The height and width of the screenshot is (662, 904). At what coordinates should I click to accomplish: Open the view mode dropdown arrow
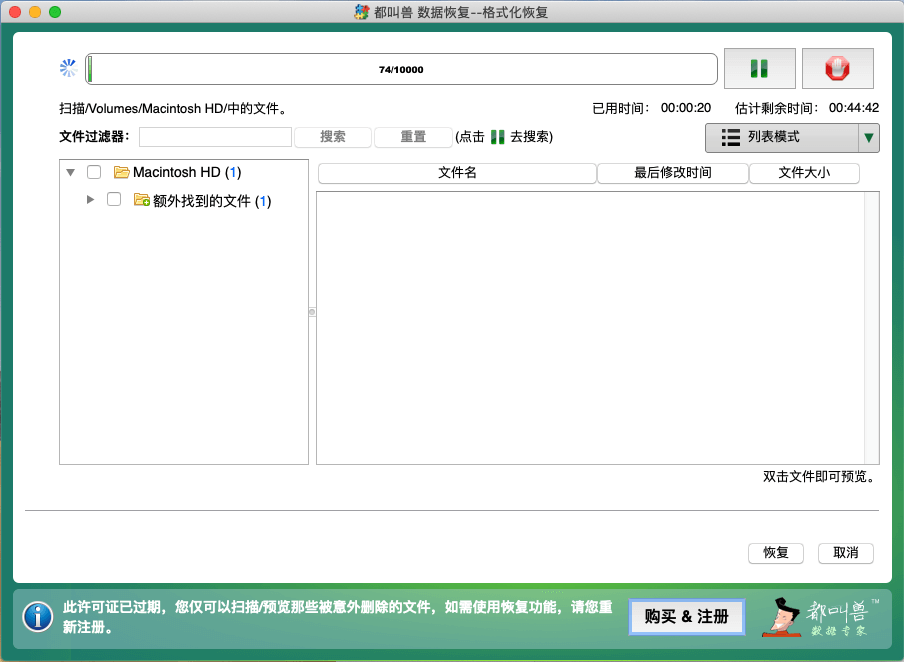[869, 138]
